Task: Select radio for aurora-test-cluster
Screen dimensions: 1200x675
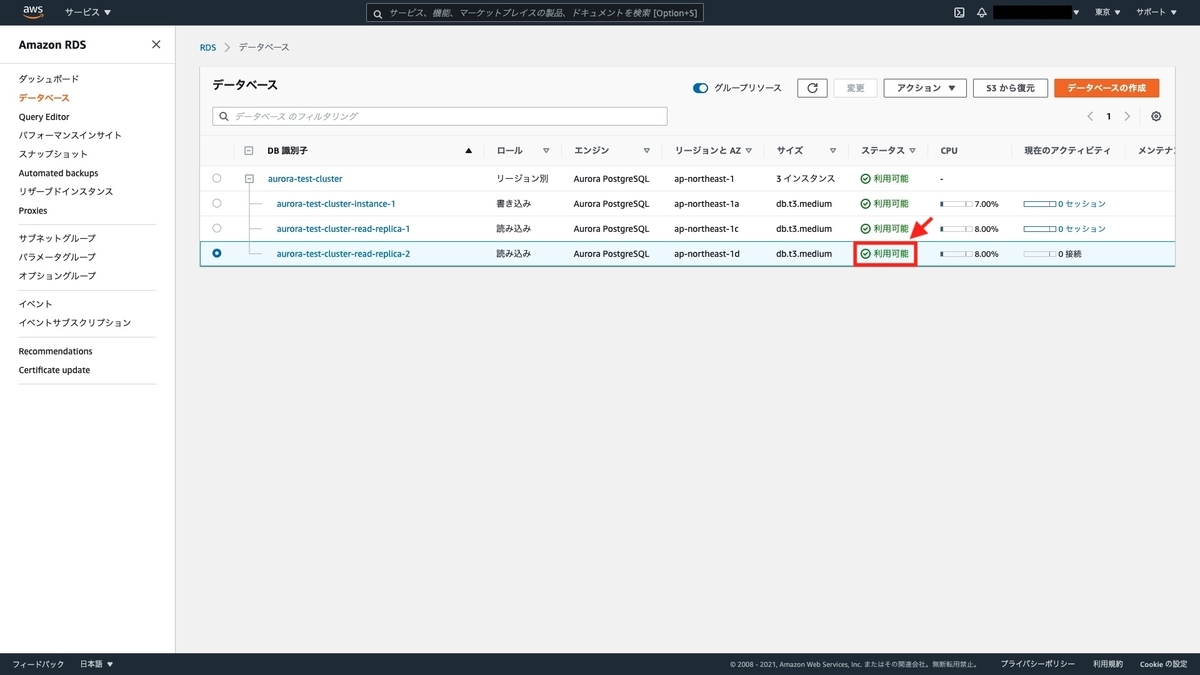Action: (x=217, y=178)
